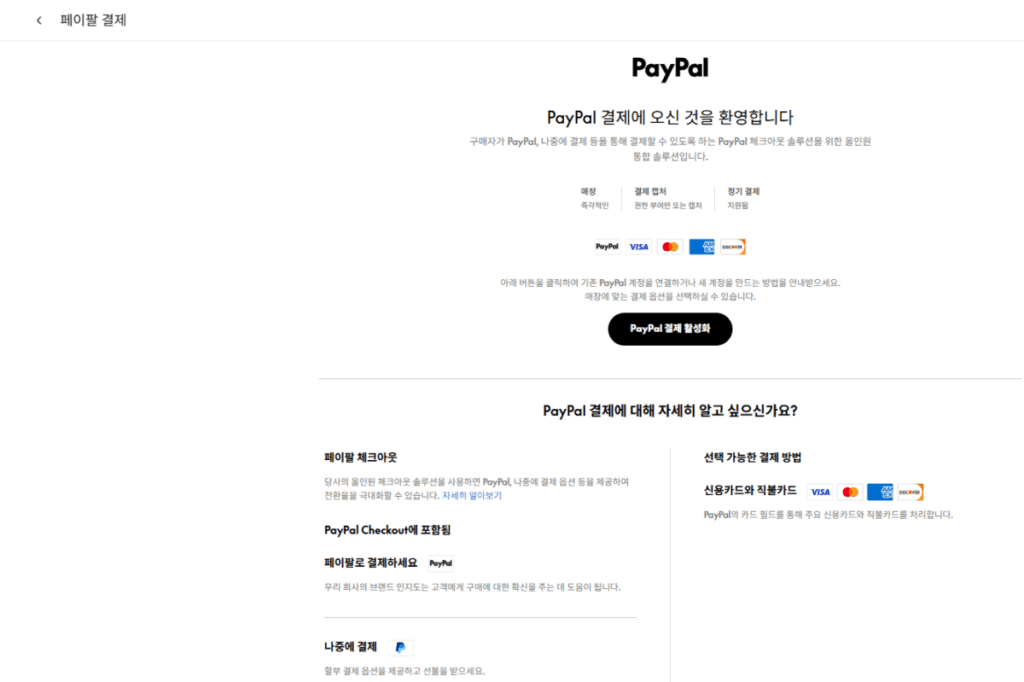The image size is (1024, 682).
Task: Click the back chevron in the header
Action: [x=38, y=20]
